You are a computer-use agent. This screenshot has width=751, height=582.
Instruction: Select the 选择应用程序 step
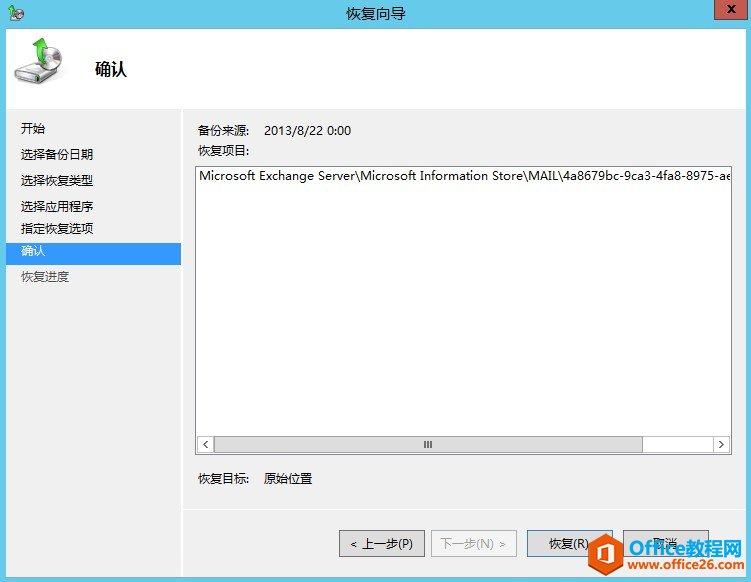pyautogui.click(x=57, y=206)
